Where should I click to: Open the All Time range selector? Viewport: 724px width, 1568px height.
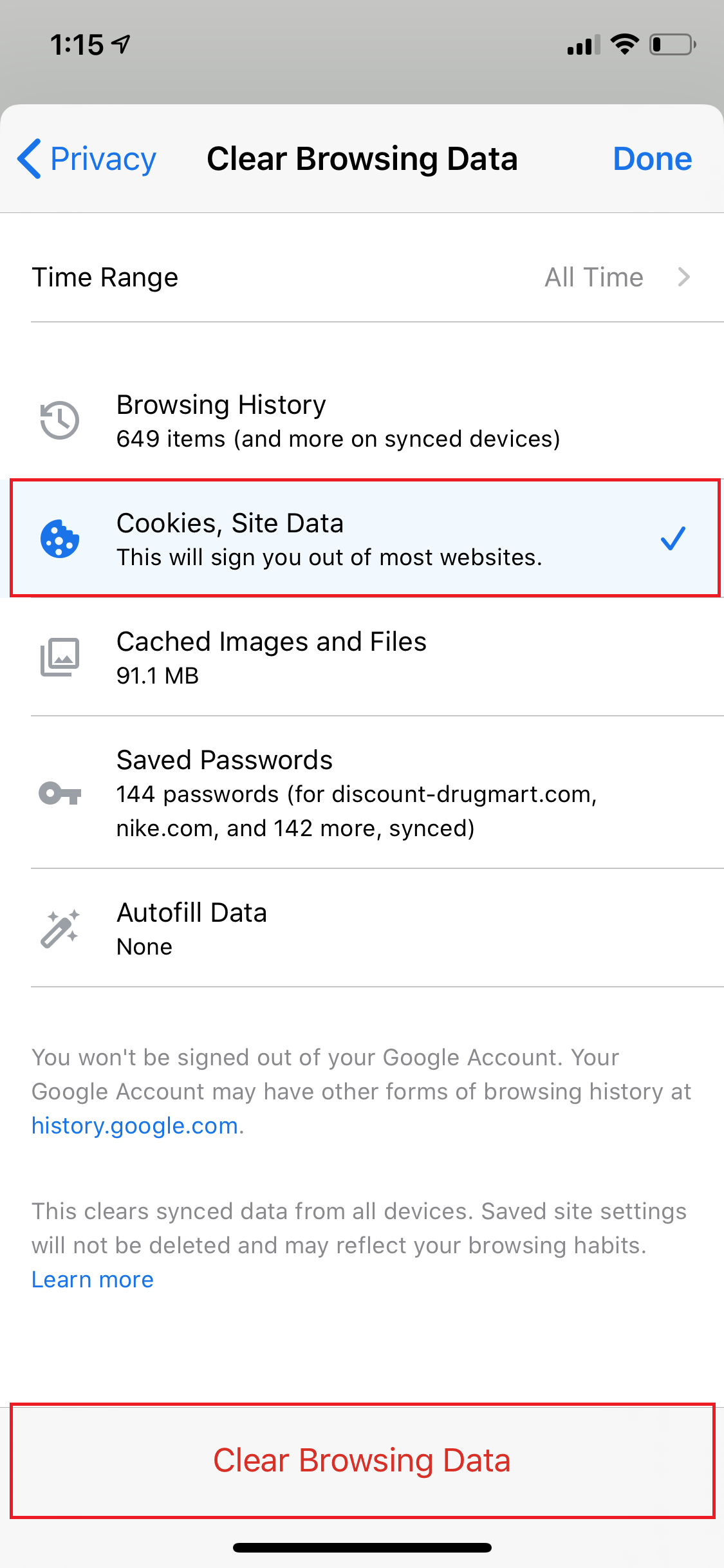coord(594,277)
